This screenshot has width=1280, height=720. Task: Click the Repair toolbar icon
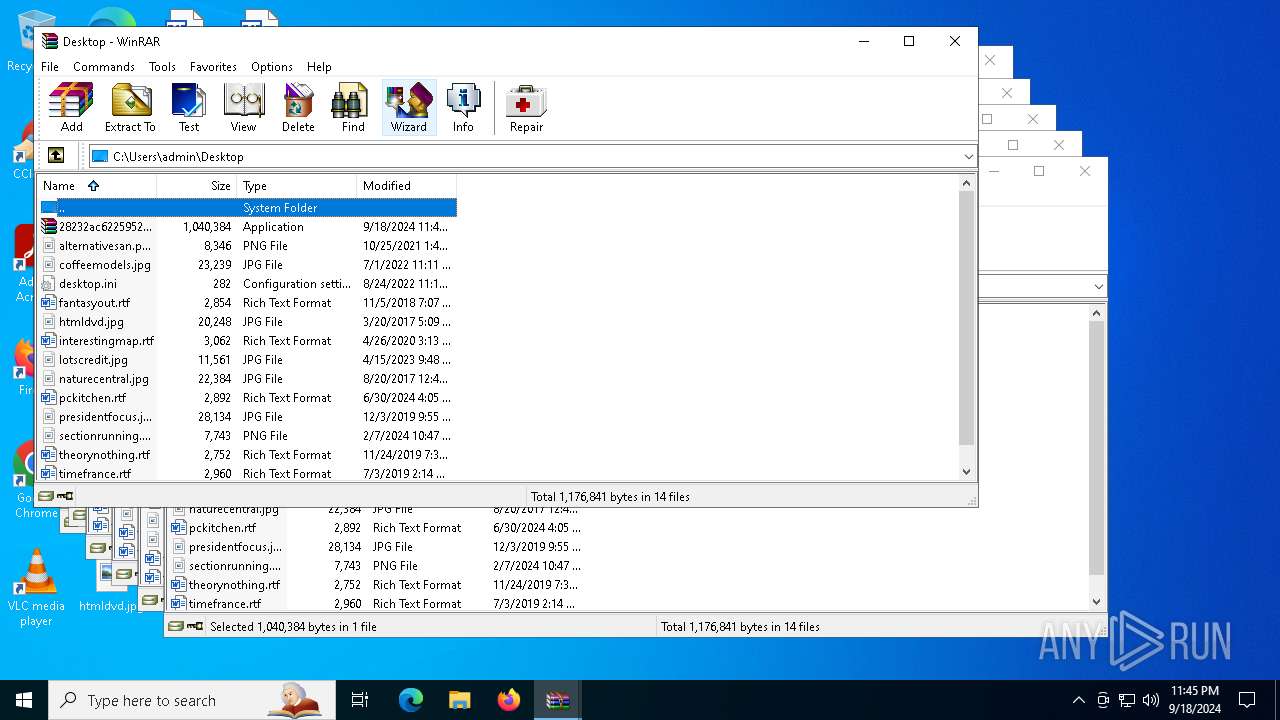526,108
